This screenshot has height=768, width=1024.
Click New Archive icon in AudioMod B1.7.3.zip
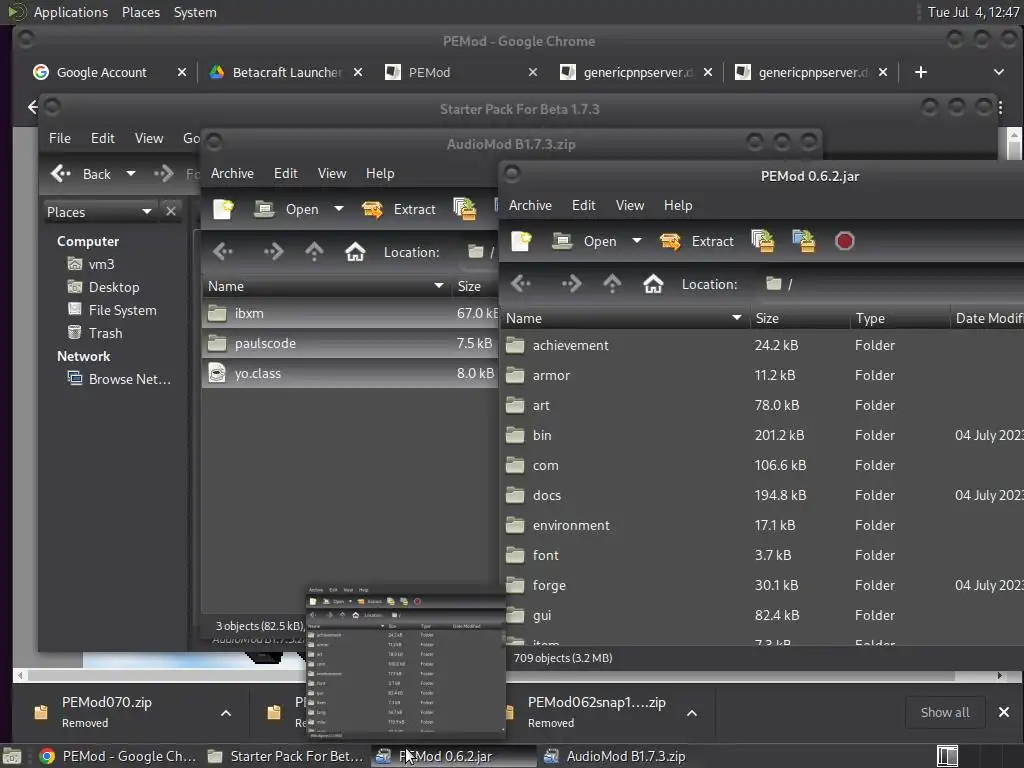(223, 209)
